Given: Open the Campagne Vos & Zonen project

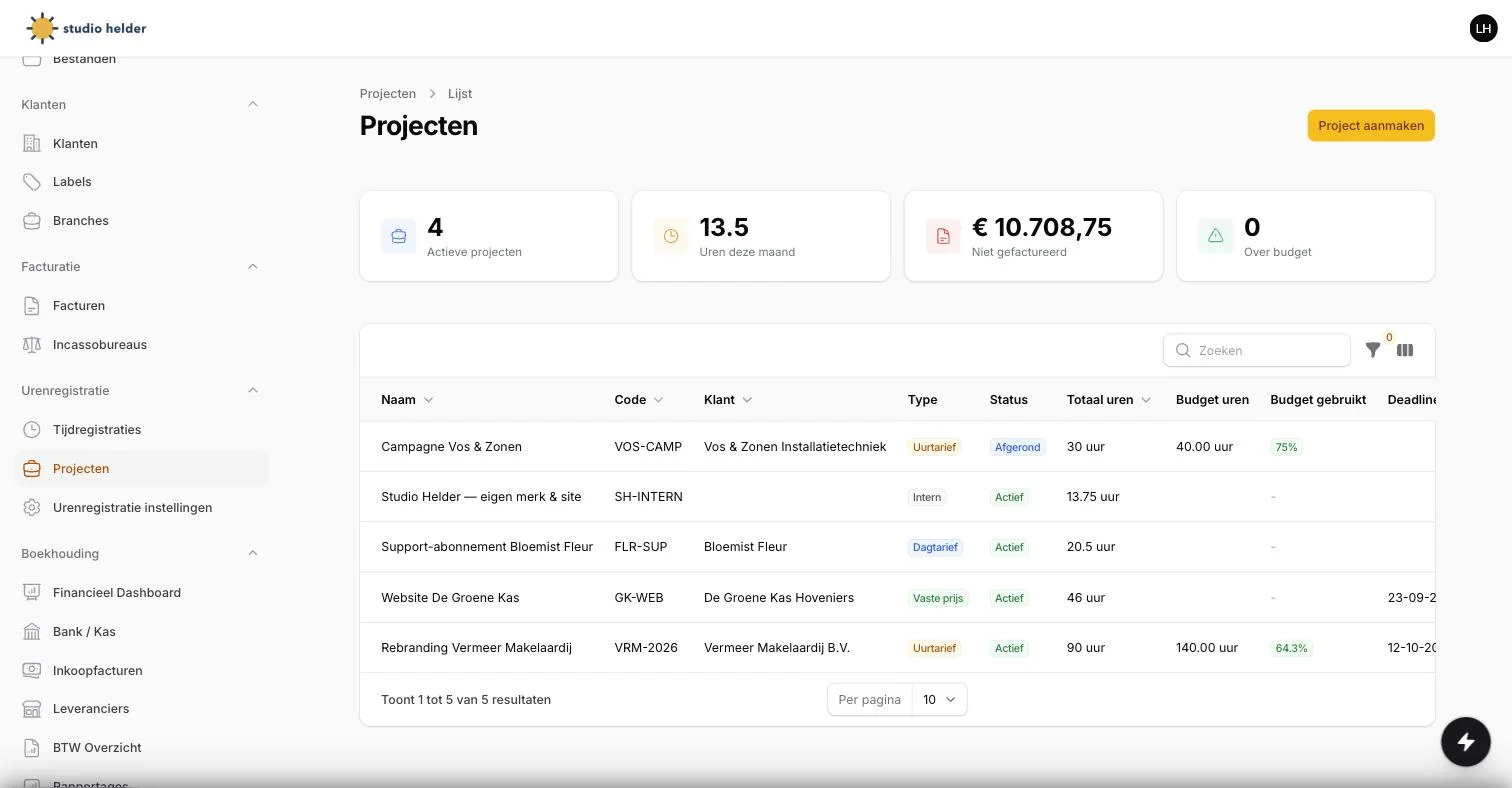Looking at the screenshot, I should tap(451, 447).
